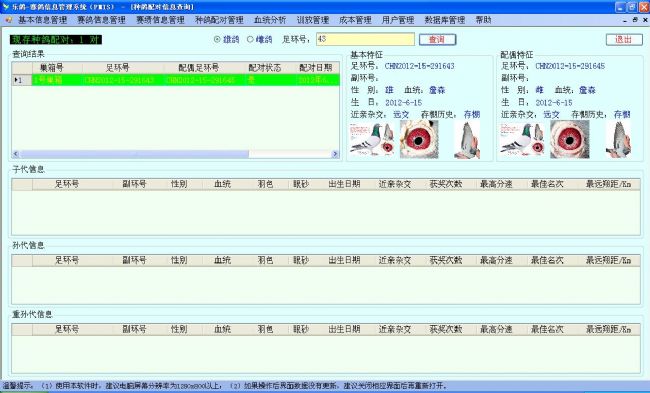Open the 数据库管理 menu
The image size is (650, 393).
[445, 20]
